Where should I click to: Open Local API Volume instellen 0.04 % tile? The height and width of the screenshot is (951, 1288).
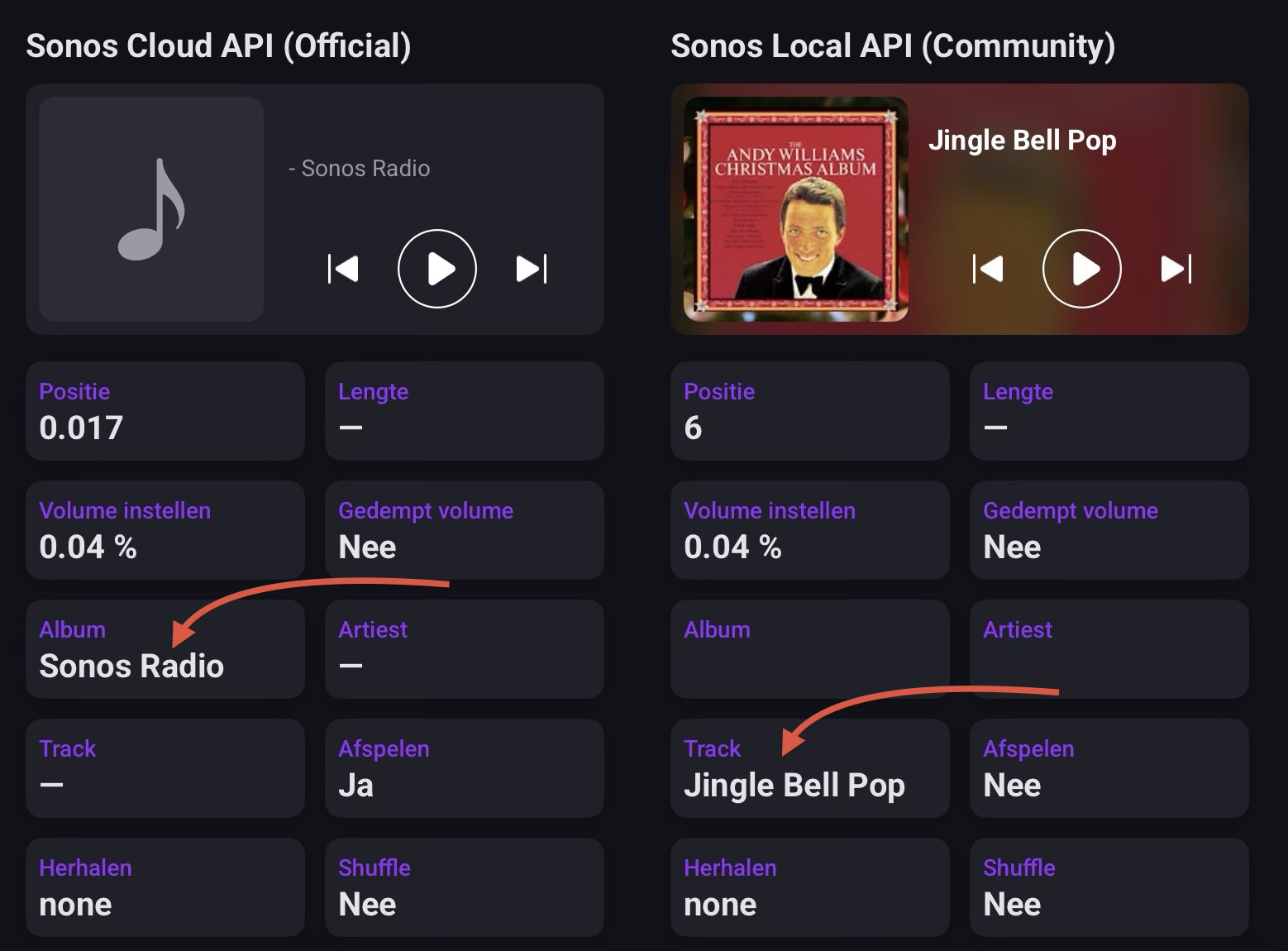point(810,530)
